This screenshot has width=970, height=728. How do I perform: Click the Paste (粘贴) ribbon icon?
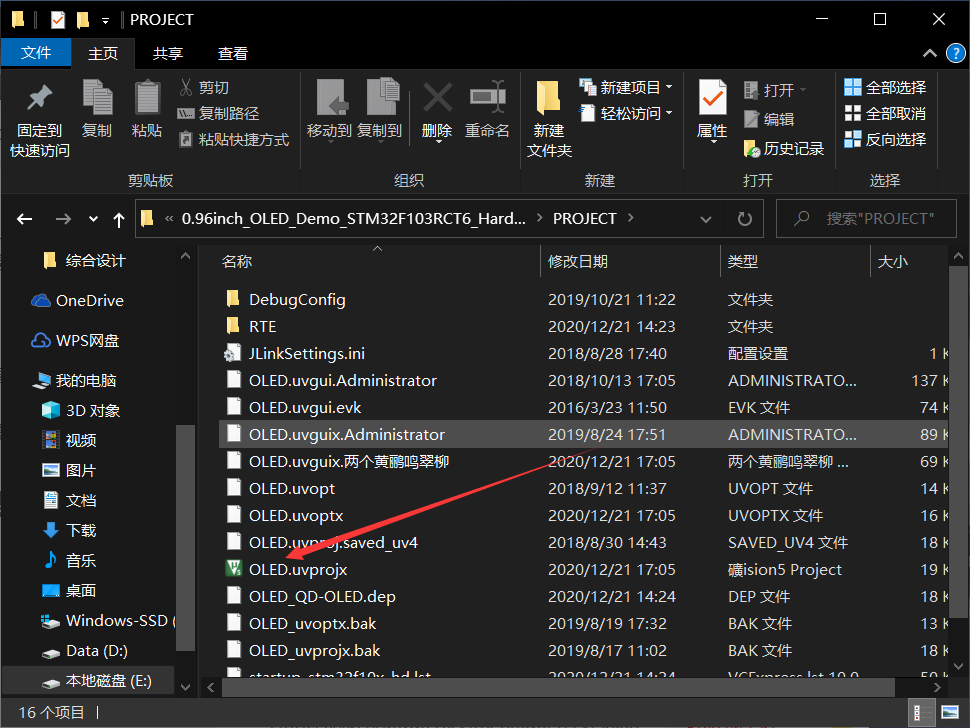147,98
